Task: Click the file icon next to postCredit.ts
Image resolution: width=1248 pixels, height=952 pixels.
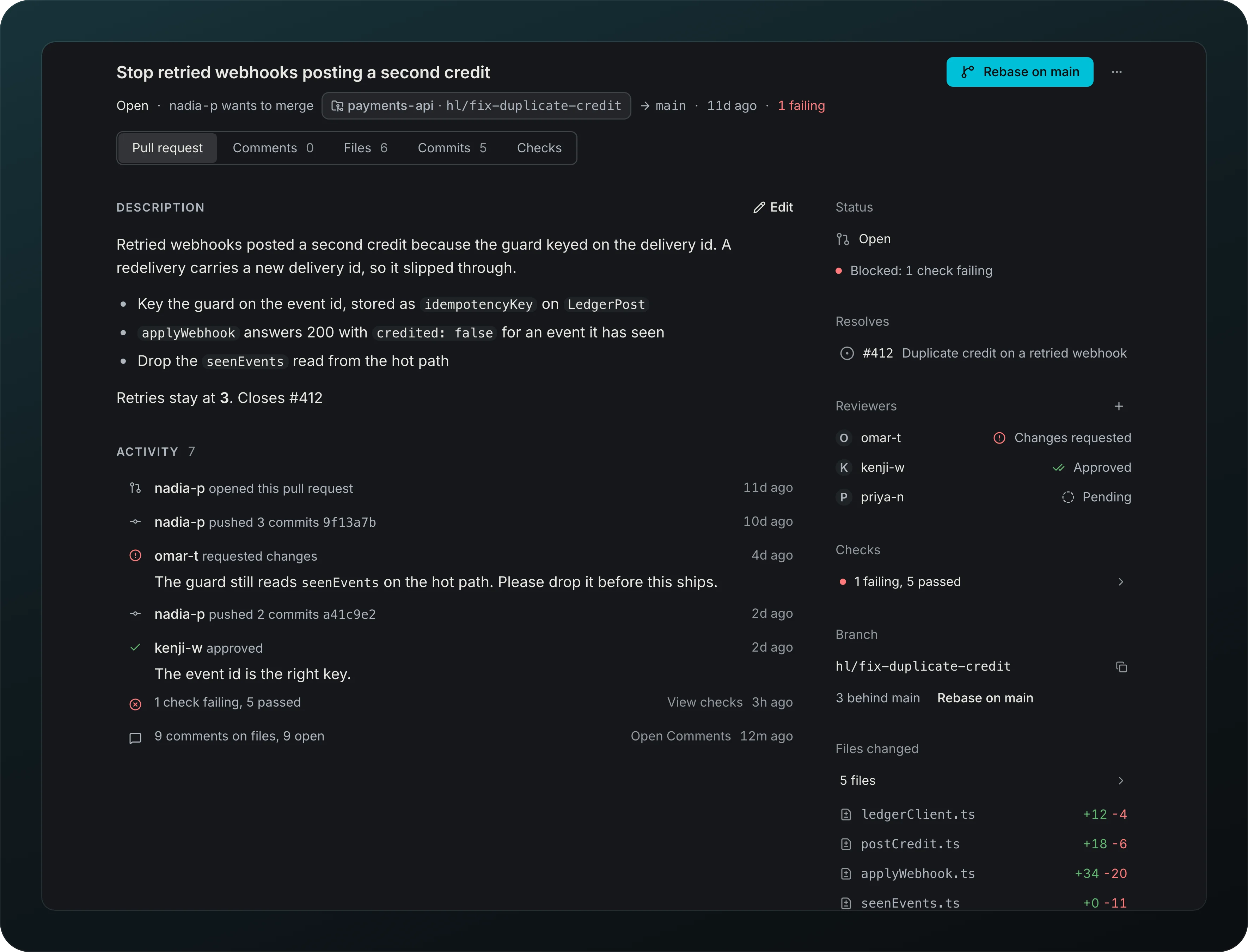Action: tap(846, 844)
